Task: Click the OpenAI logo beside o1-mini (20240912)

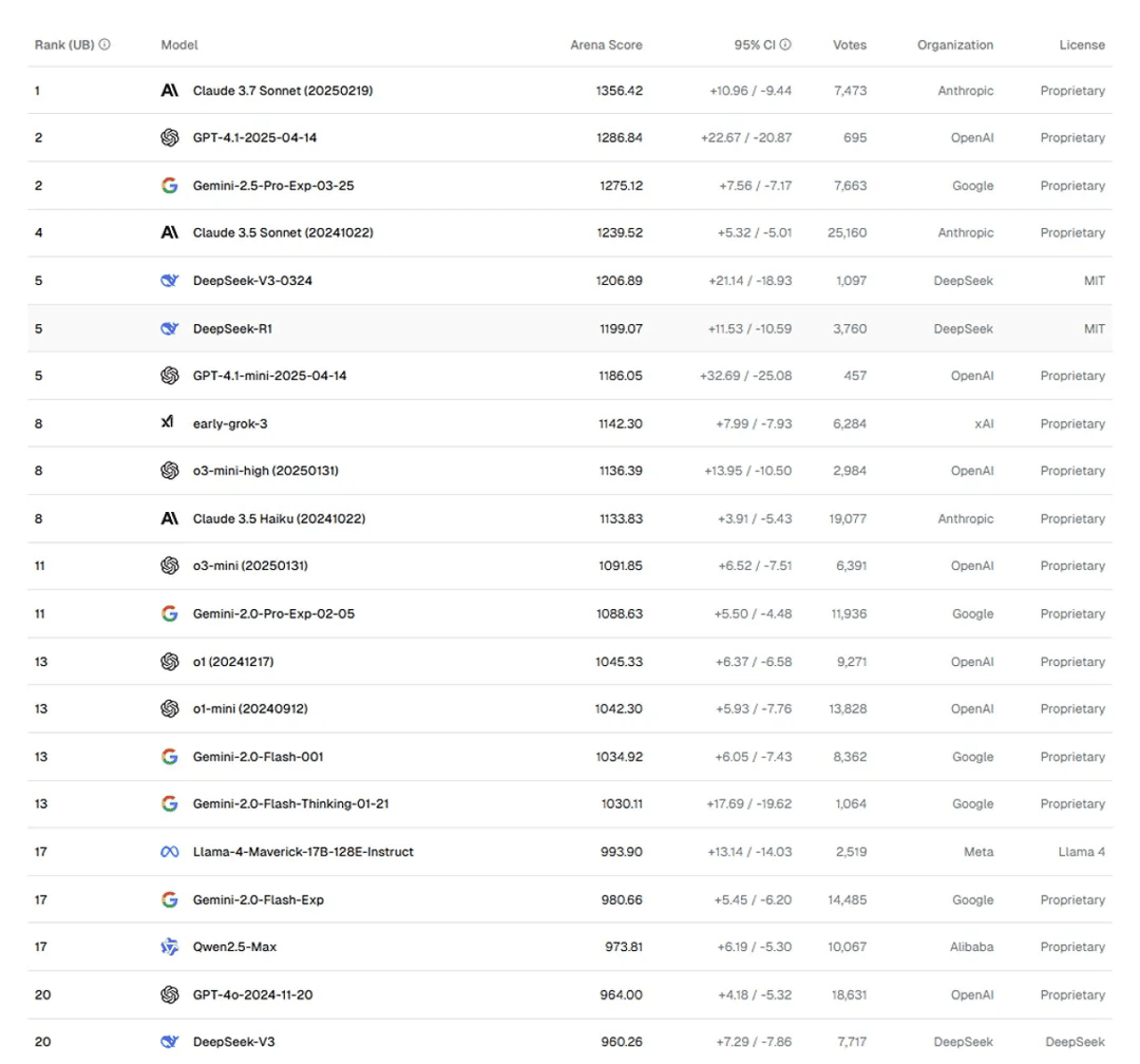Action: pyautogui.click(x=169, y=709)
